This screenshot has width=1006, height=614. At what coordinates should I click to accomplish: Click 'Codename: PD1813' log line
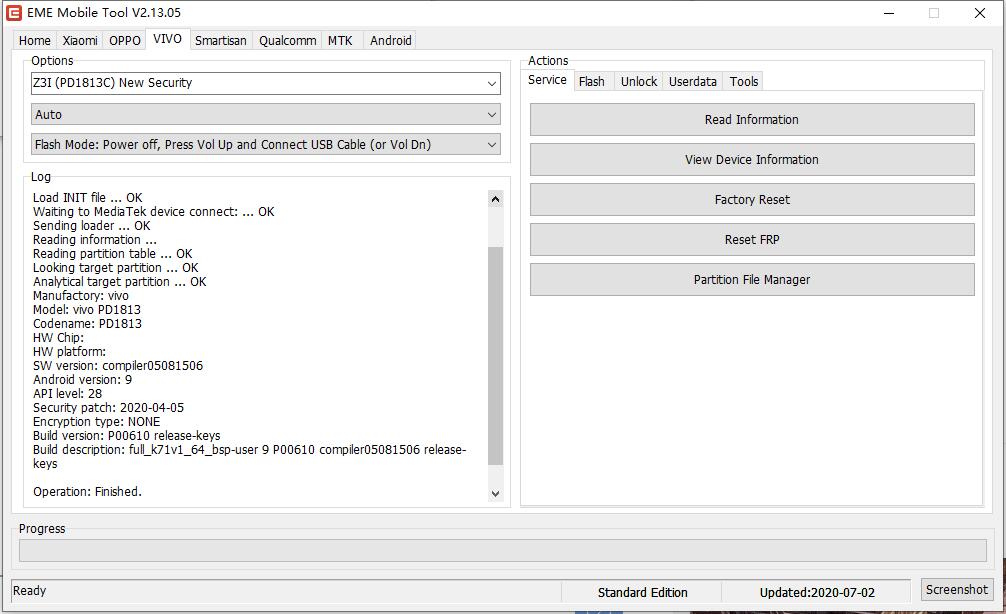click(x=87, y=324)
